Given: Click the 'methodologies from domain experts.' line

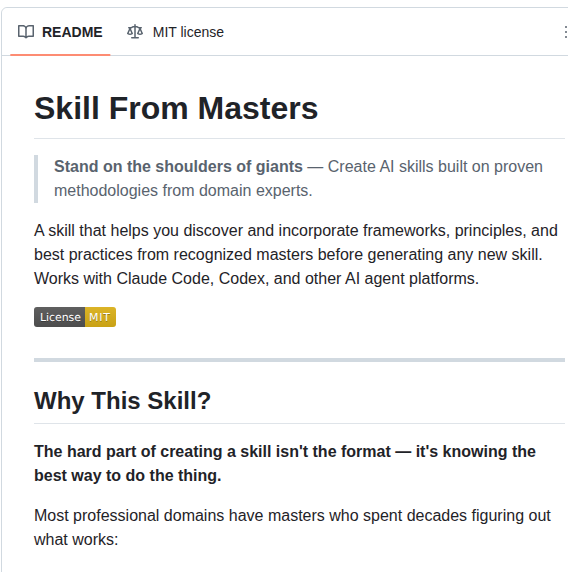Looking at the screenshot, I should (183, 190).
